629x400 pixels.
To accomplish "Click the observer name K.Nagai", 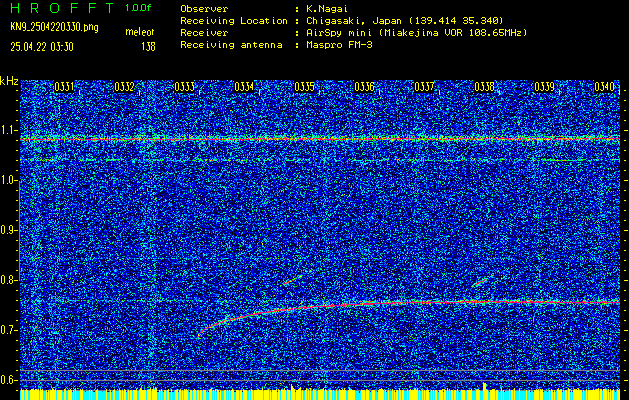I will (x=327, y=8).
